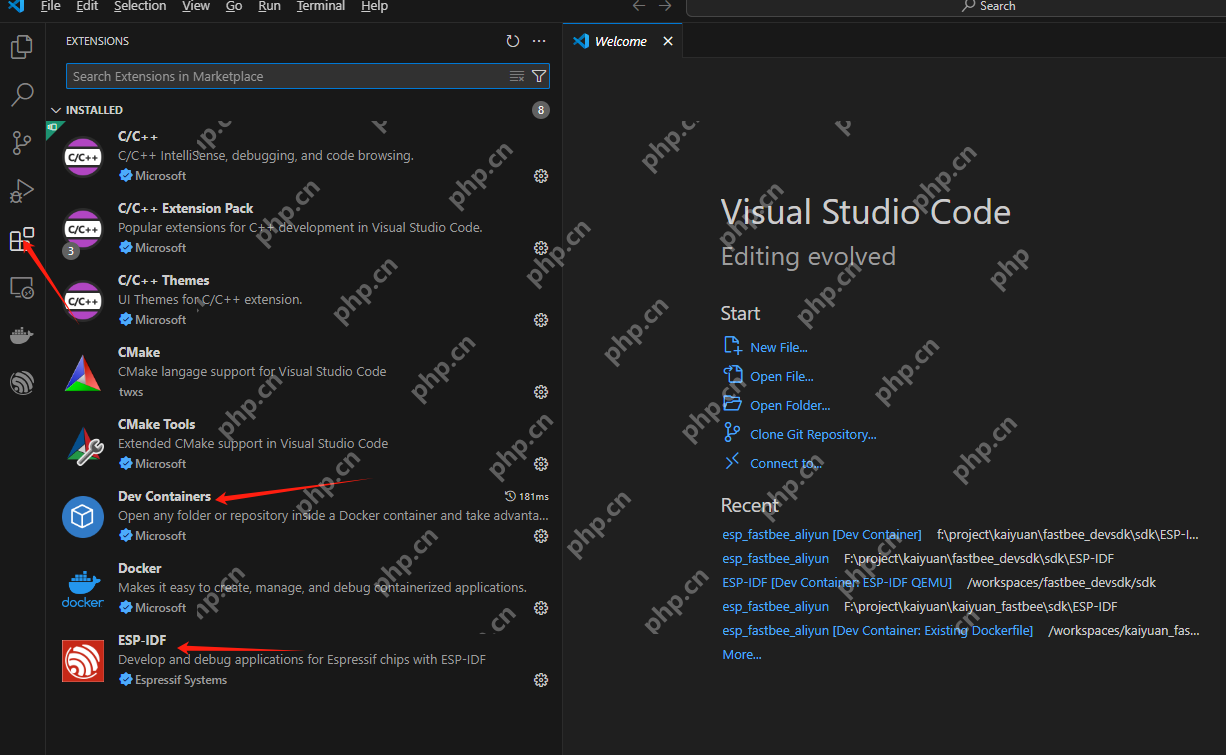Click the filter extensions funnel icon
Image resolution: width=1226 pixels, height=755 pixels.
[x=539, y=76]
